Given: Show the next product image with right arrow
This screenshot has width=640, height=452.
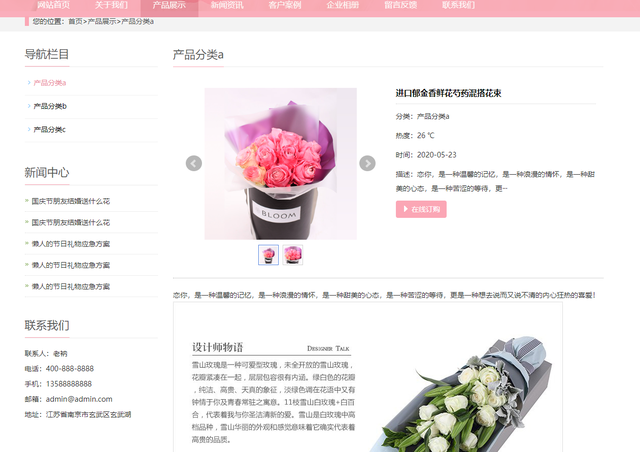Looking at the screenshot, I should [367, 163].
